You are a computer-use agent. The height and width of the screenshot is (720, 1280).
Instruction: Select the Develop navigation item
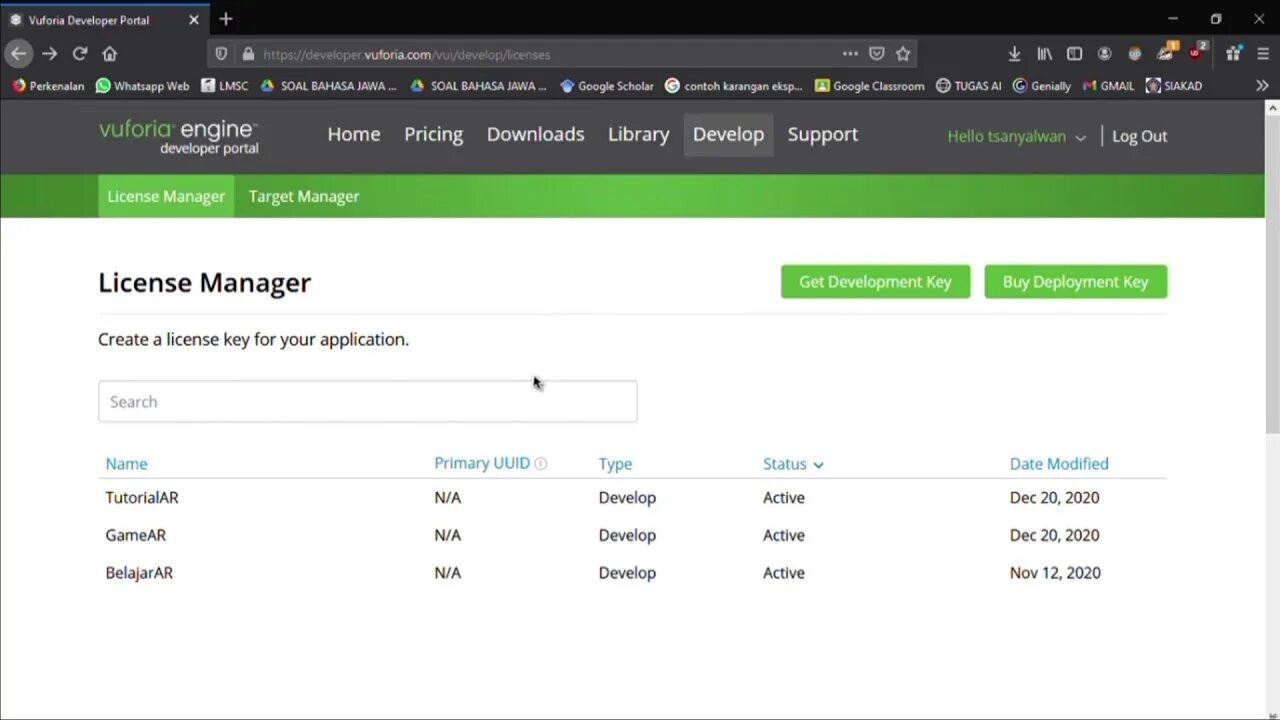[728, 135]
